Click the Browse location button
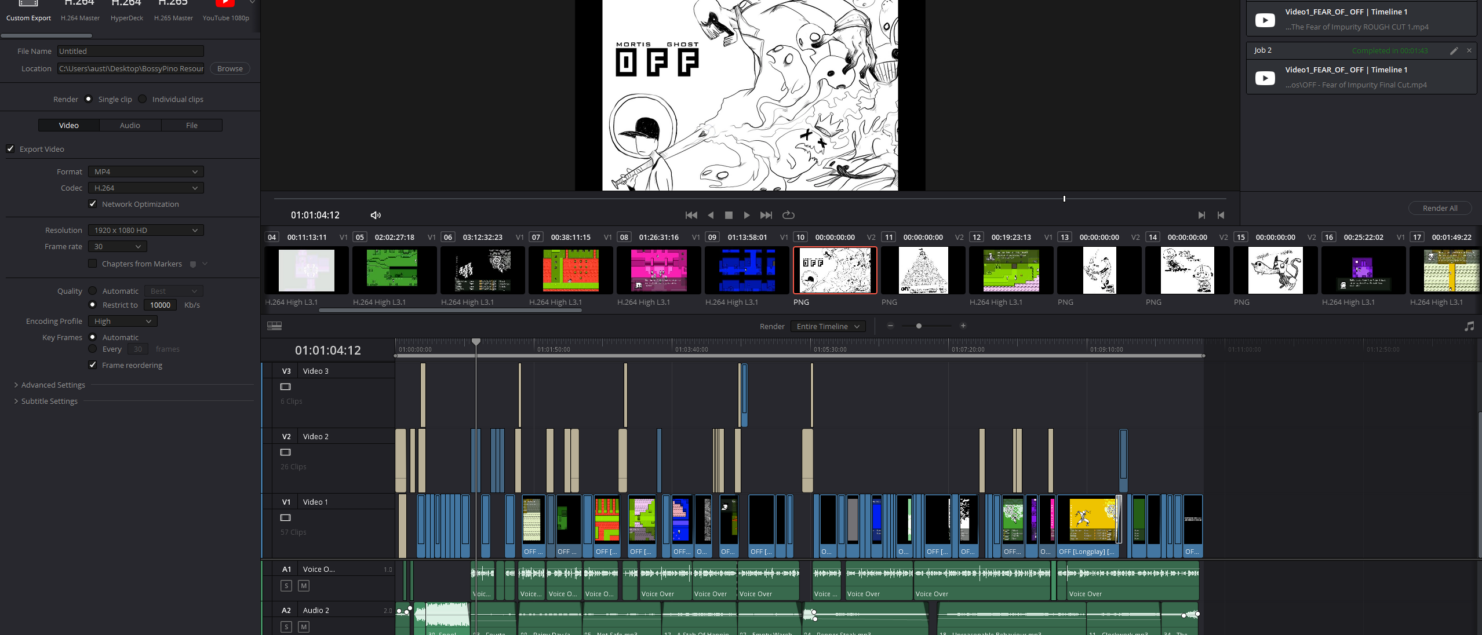Screen dimensions: 1482x635 click(x=230, y=69)
